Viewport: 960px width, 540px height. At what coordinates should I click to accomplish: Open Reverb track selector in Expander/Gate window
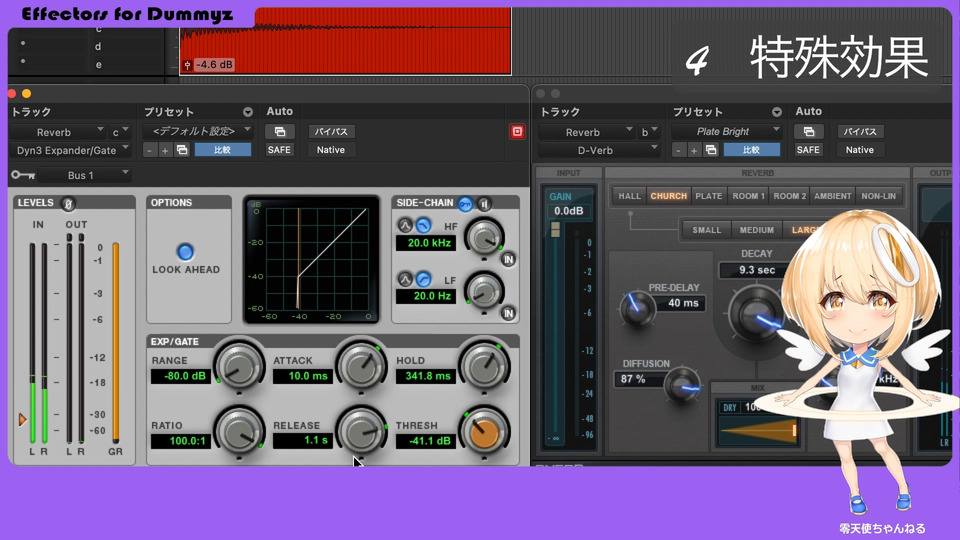pyautogui.click(x=58, y=132)
